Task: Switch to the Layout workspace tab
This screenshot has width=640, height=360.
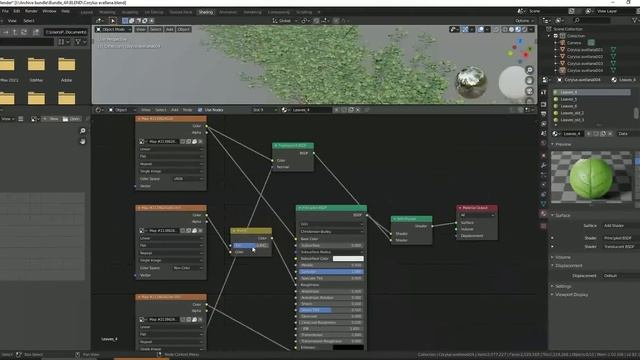Action: [87, 12]
